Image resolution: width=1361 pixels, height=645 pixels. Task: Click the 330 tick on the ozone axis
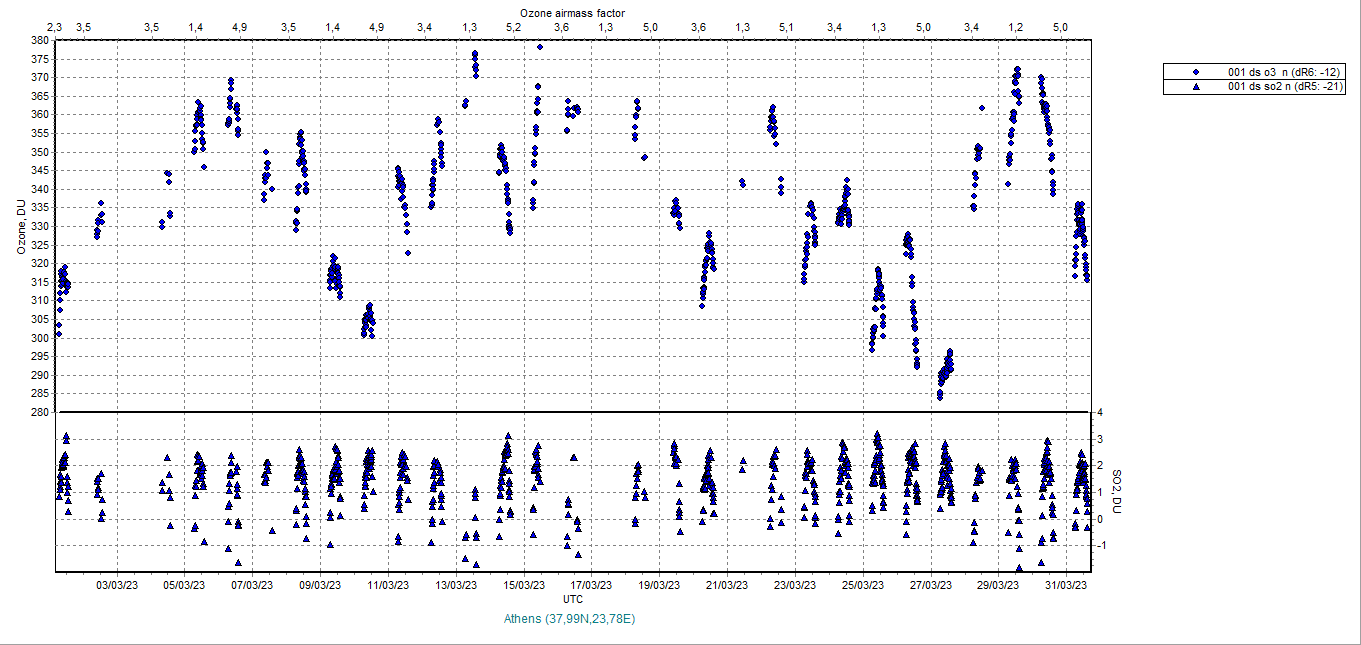pyautogui.click(x=40, y=226)
